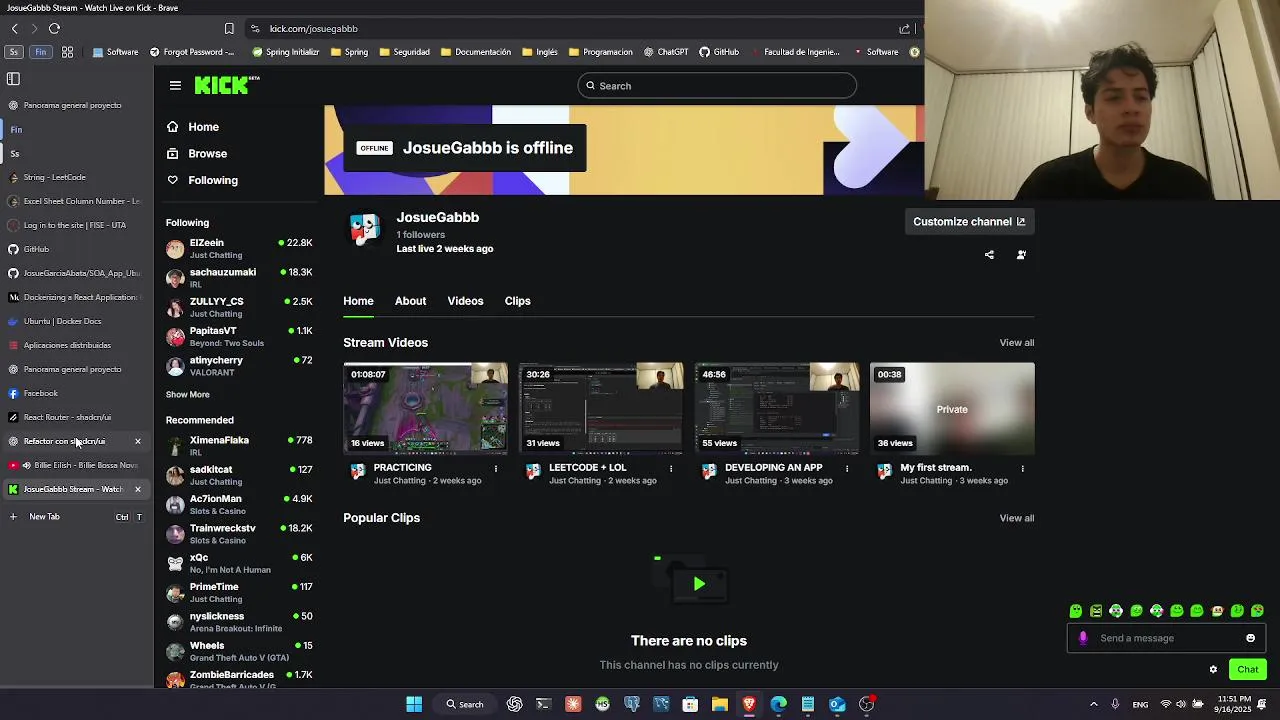Open the tab groups grid icon
This screenshot has height=720, width=1280.
click(x=68, y=52)
